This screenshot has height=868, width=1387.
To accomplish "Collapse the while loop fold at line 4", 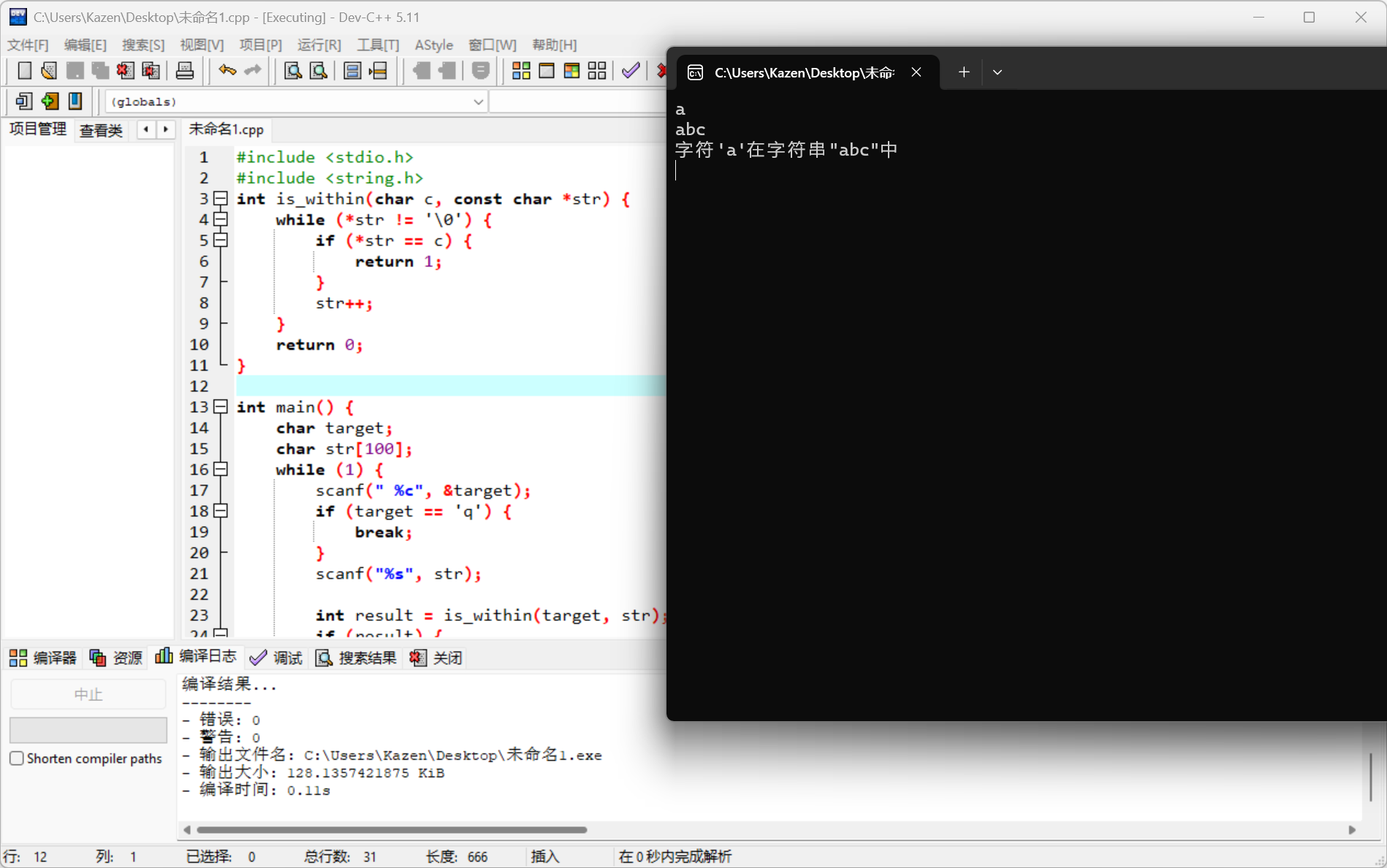I will coord(221,219).
